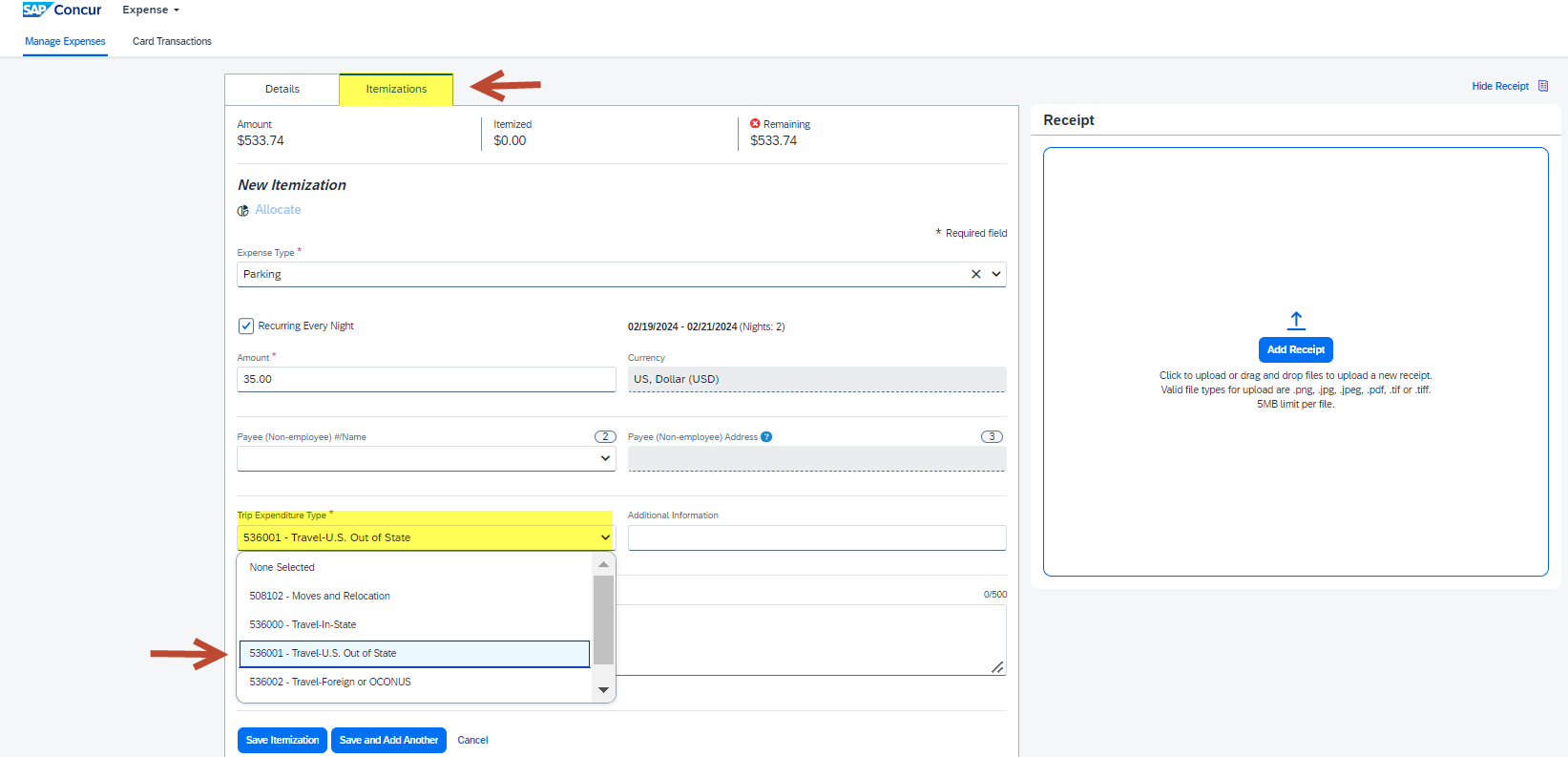Click the dropdown list scrollbar thumb
The image size is (1568, 757).
tap(603, 620)
